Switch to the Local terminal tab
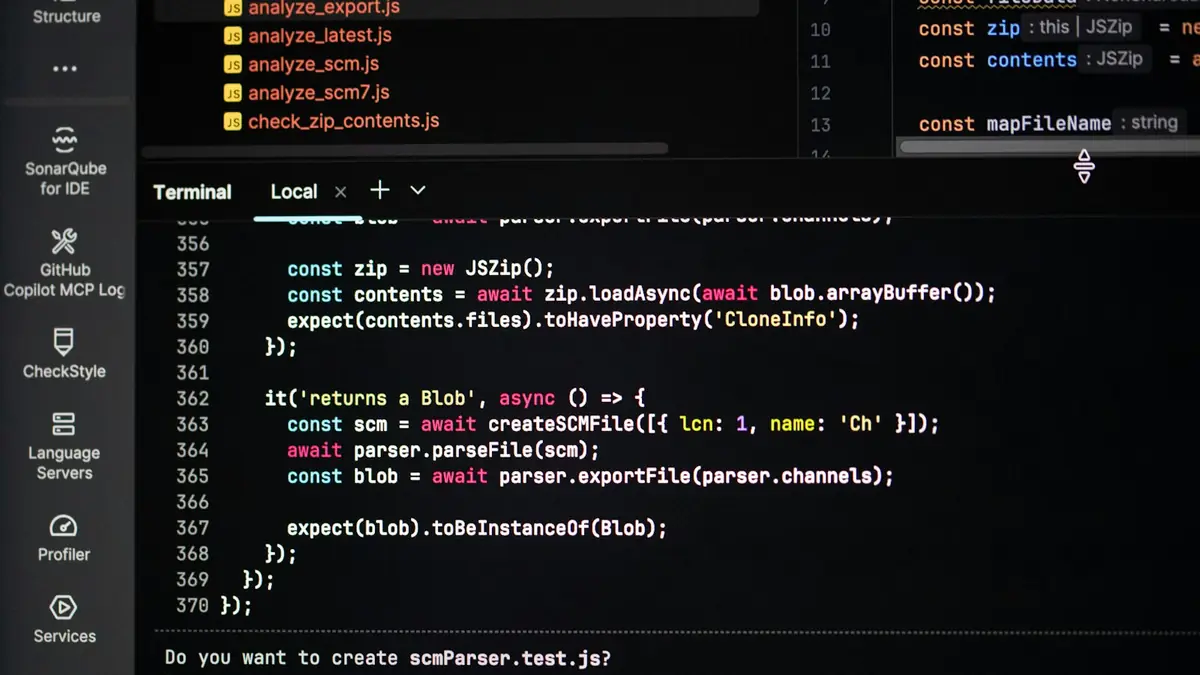1200x675 pixels. [294, 191]
